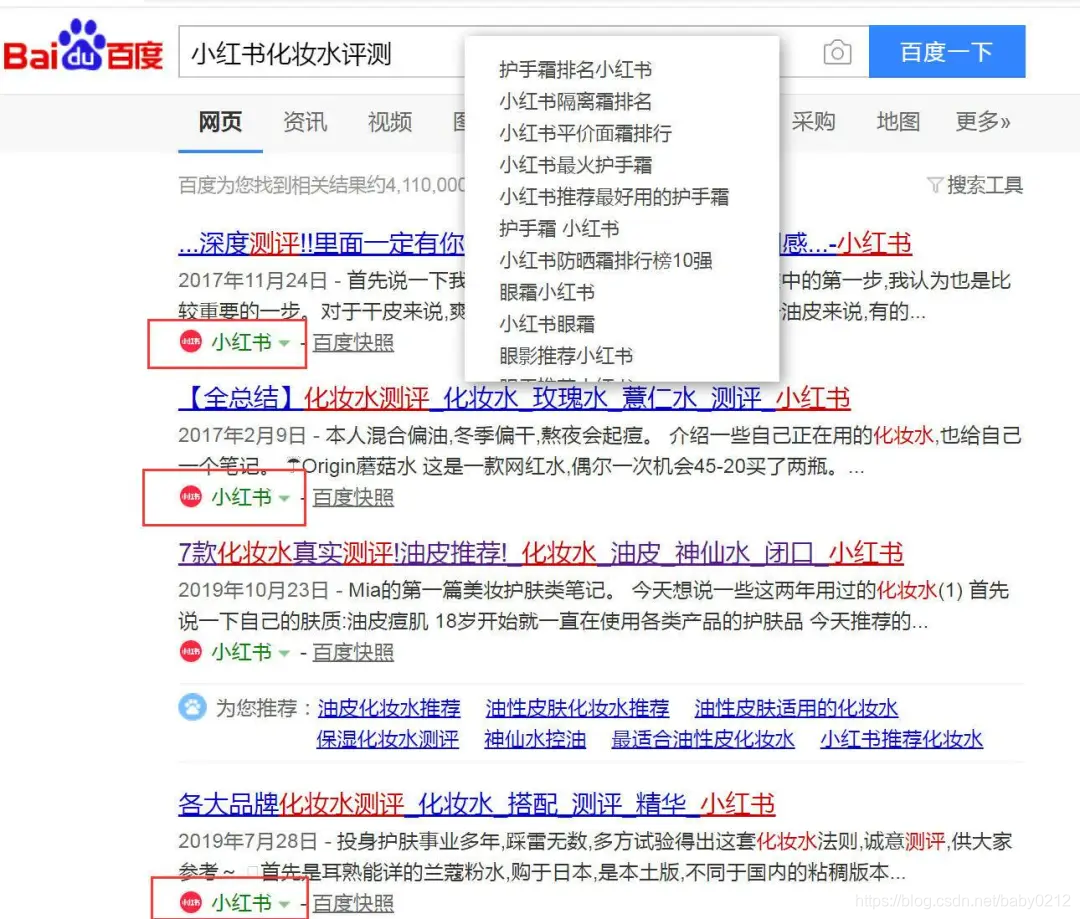Click the 百度一下 search button
Screen dimensions: 1080x919
click(x=947, y=51)
